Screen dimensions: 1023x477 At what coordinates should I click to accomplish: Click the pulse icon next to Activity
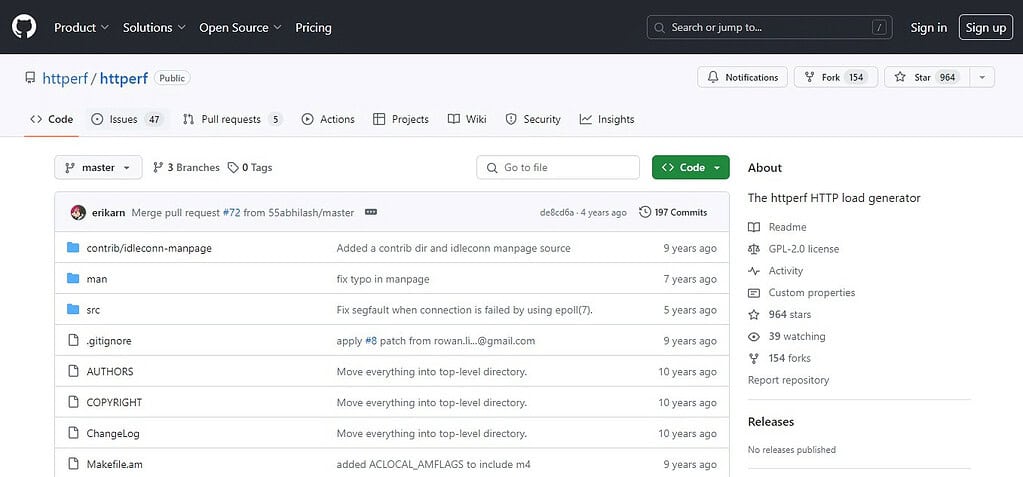754,271
